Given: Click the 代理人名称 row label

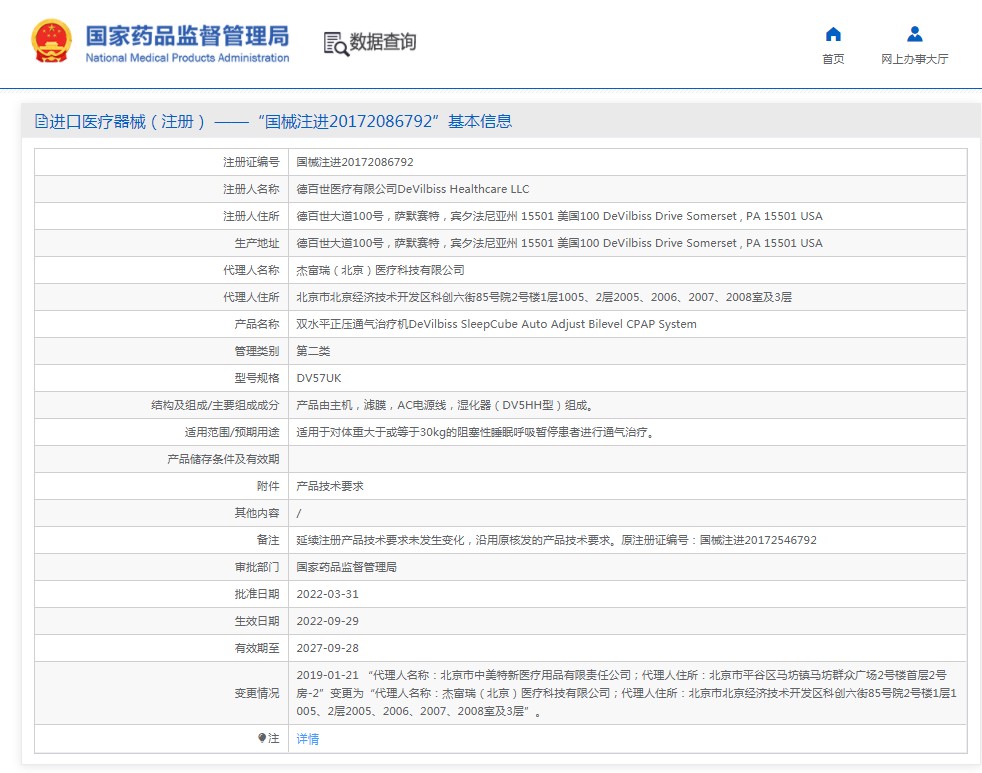Looking at the screenshot, I should tap(251, 270).
